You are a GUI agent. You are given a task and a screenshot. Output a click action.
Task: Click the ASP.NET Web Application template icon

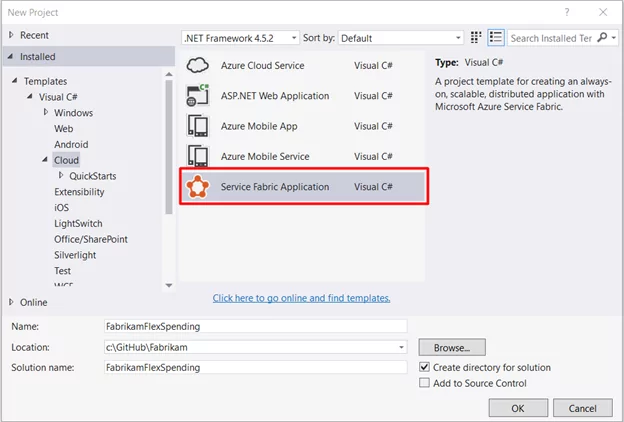(198, 96)
